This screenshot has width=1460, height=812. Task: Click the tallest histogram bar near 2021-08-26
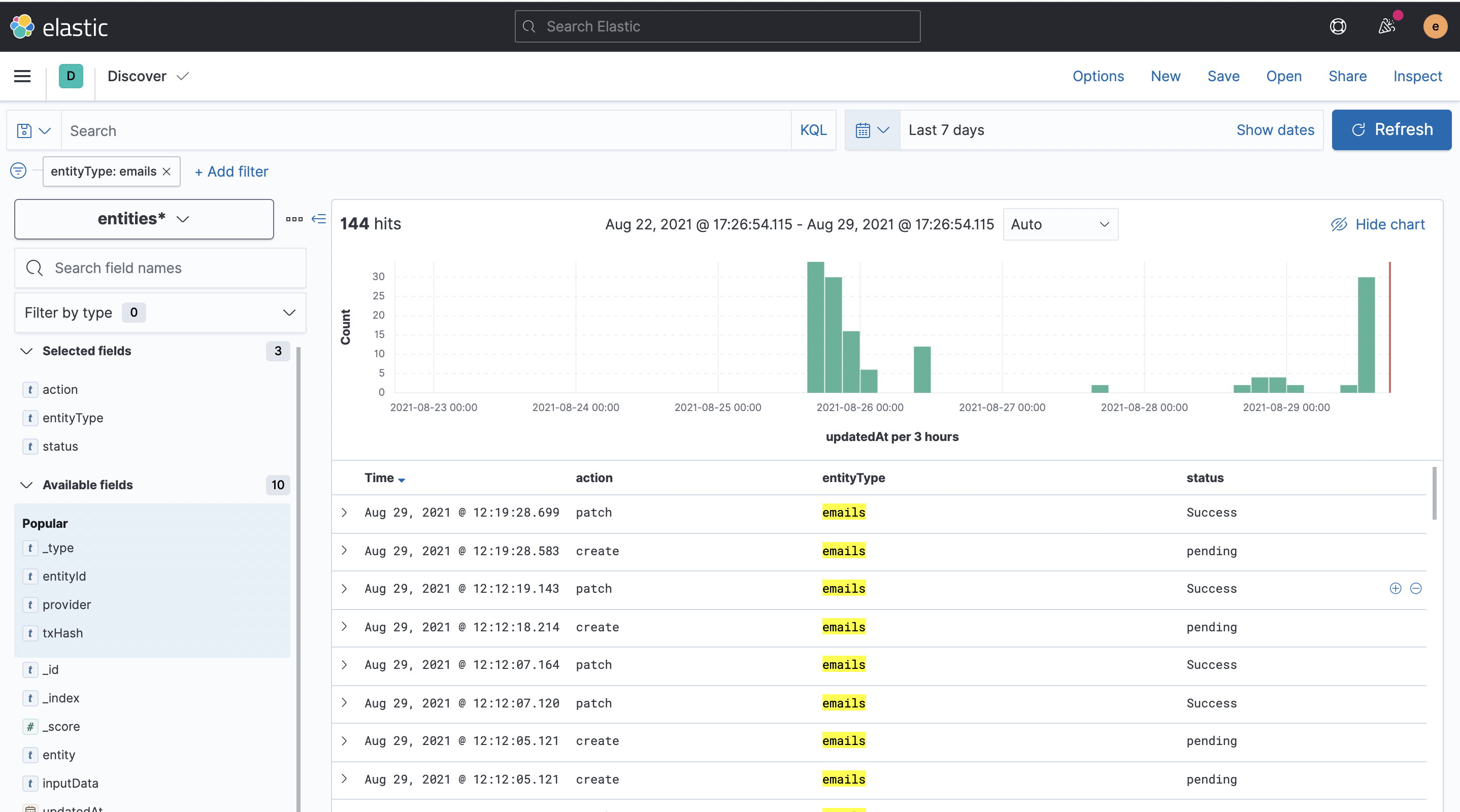[815, 327]
